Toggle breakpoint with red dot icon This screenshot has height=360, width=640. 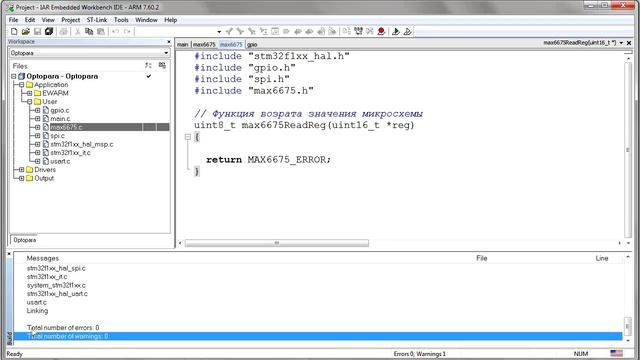tap(381, 31)
